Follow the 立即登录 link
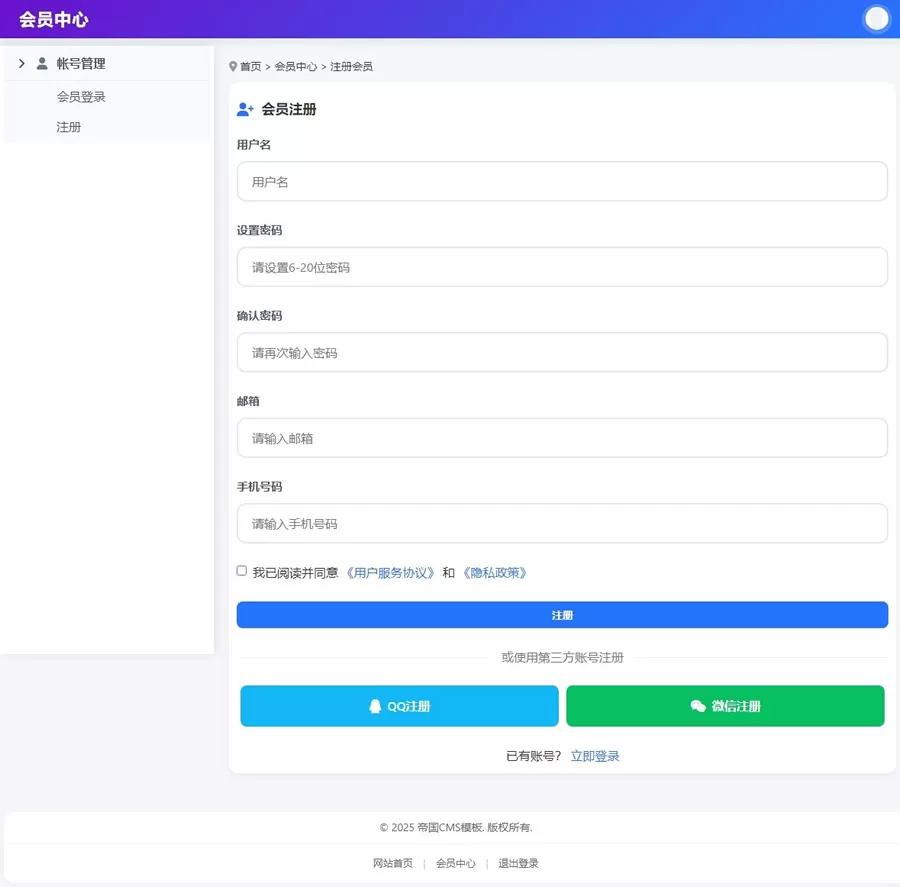Viewport: 900px width, 887px height. (595, 756)
